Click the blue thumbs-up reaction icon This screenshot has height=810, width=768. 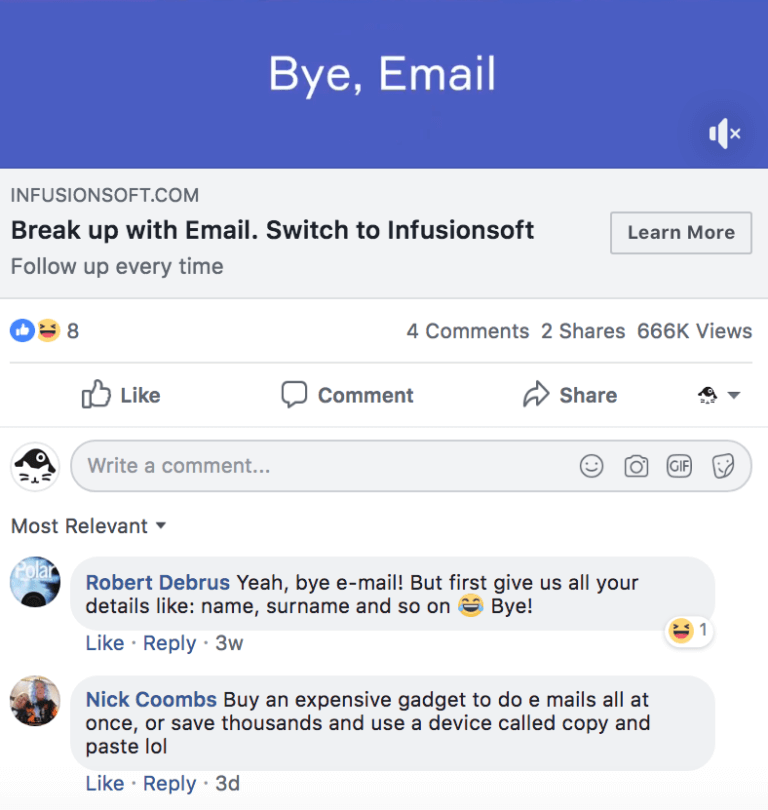tap(22, 330)
